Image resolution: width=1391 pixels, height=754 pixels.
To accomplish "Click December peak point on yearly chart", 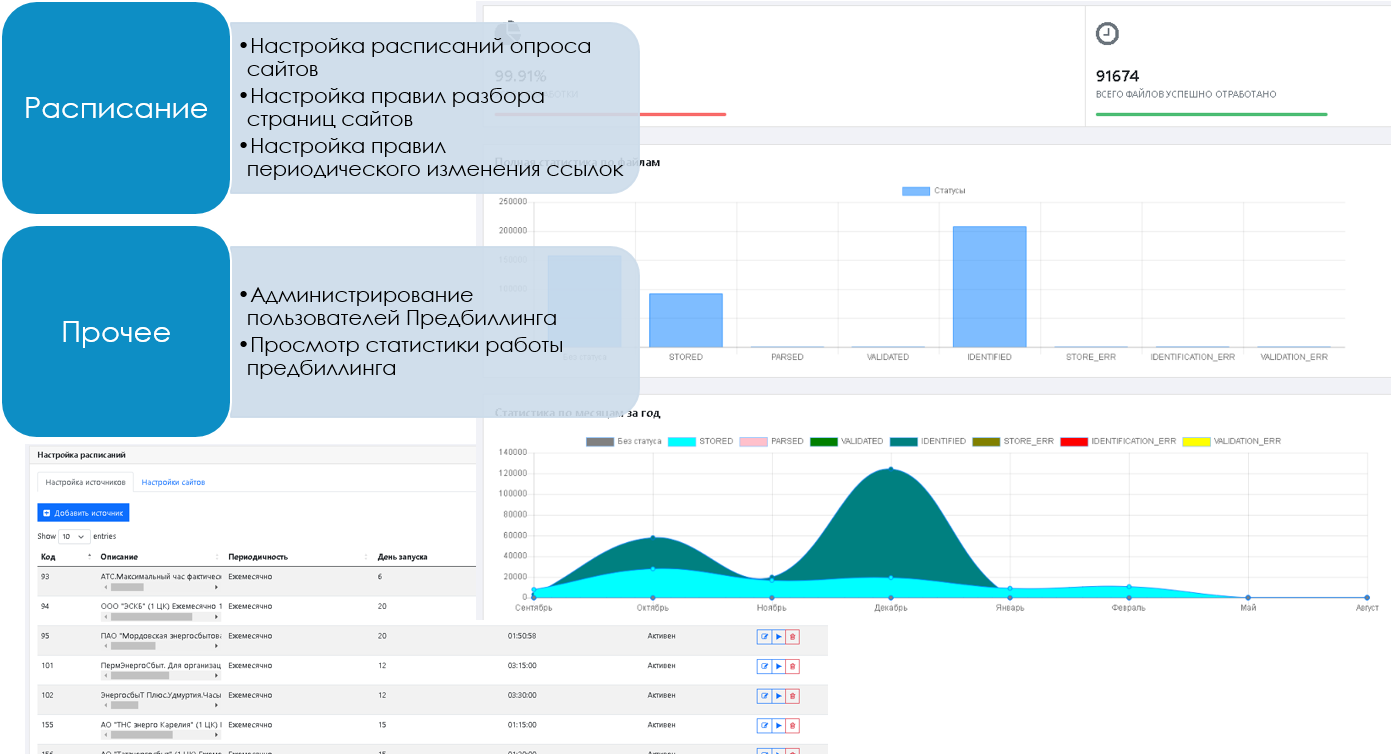I will coord(891,468).
